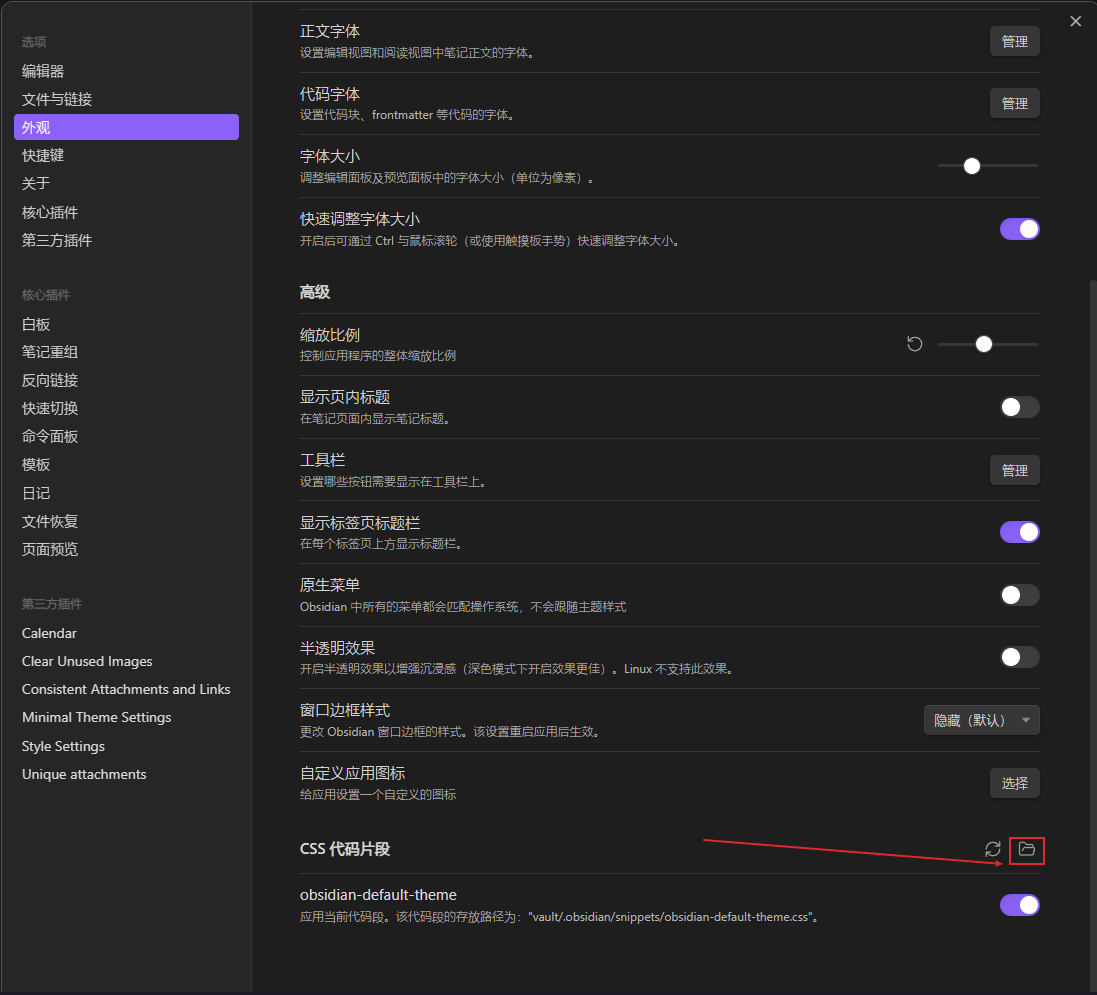The width and height of the screenshot is (1097, 995).
Task: Reset zoom level with restore icon
Action: click(914, 344)
